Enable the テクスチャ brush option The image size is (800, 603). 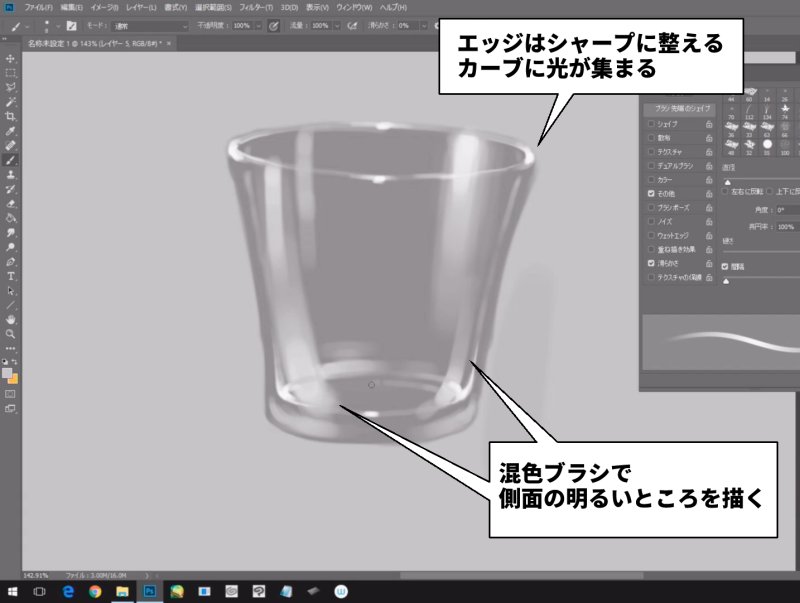(650, 149)
